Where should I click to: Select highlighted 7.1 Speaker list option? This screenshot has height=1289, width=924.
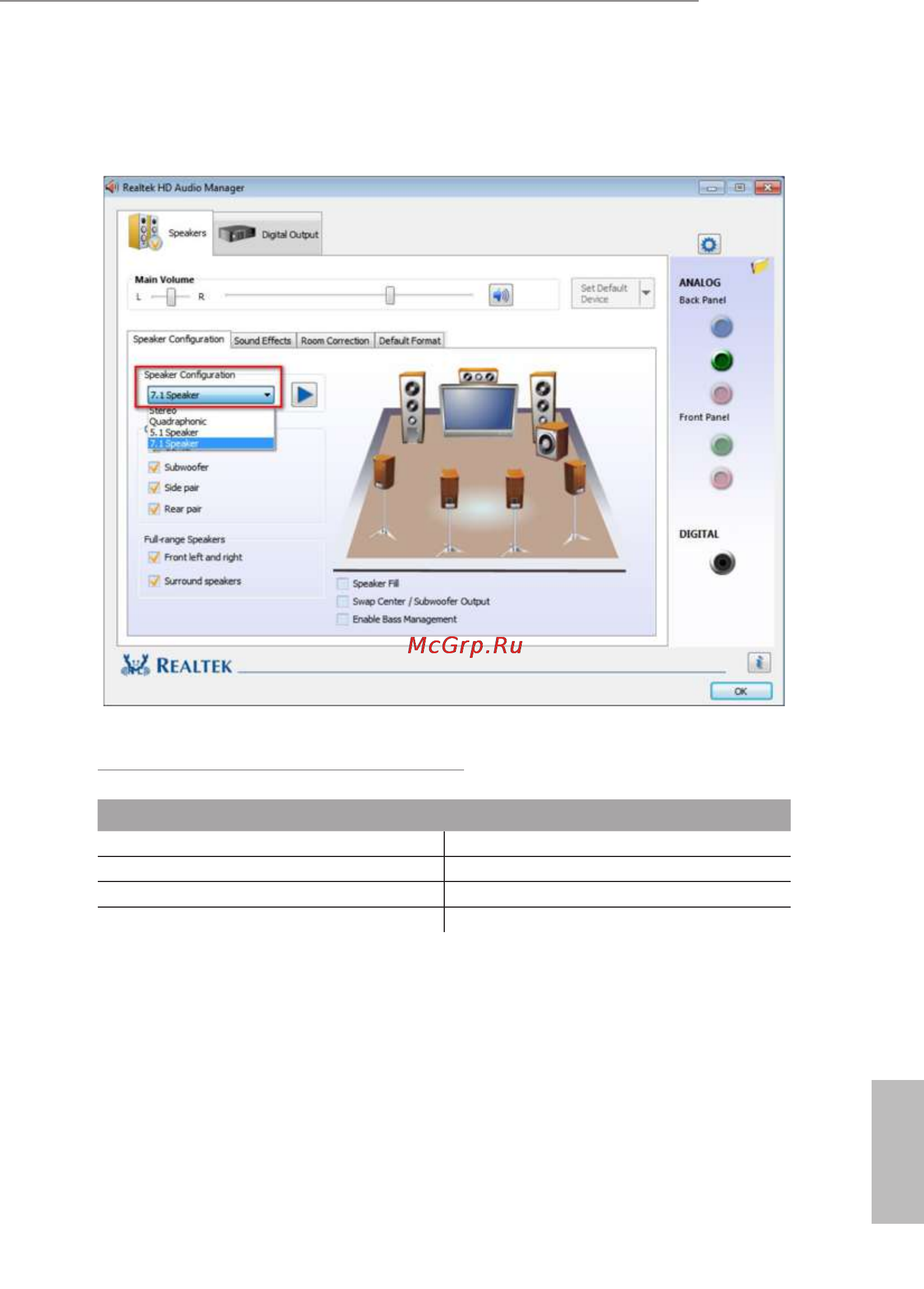pyautogui.click(x=211, y=444)
